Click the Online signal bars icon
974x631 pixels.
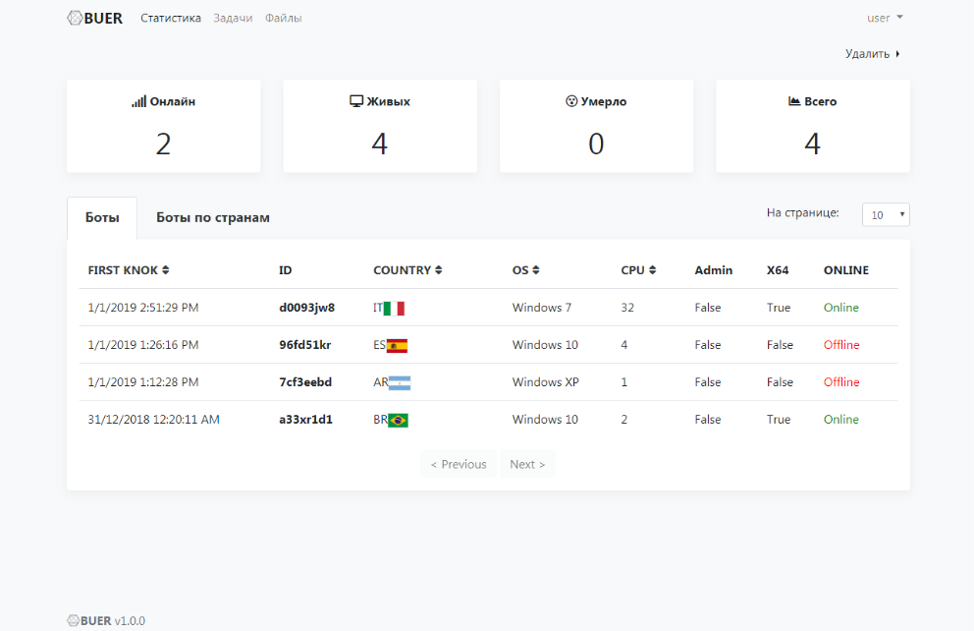pos(139,101)
